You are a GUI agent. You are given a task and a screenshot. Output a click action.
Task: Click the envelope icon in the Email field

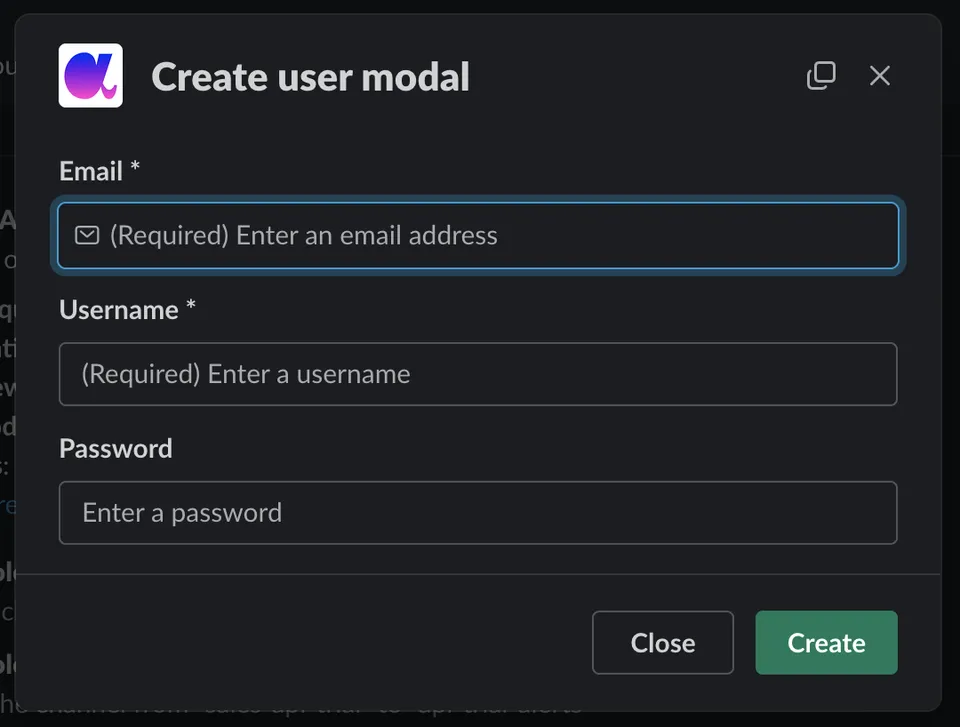[x=87, y=235]
